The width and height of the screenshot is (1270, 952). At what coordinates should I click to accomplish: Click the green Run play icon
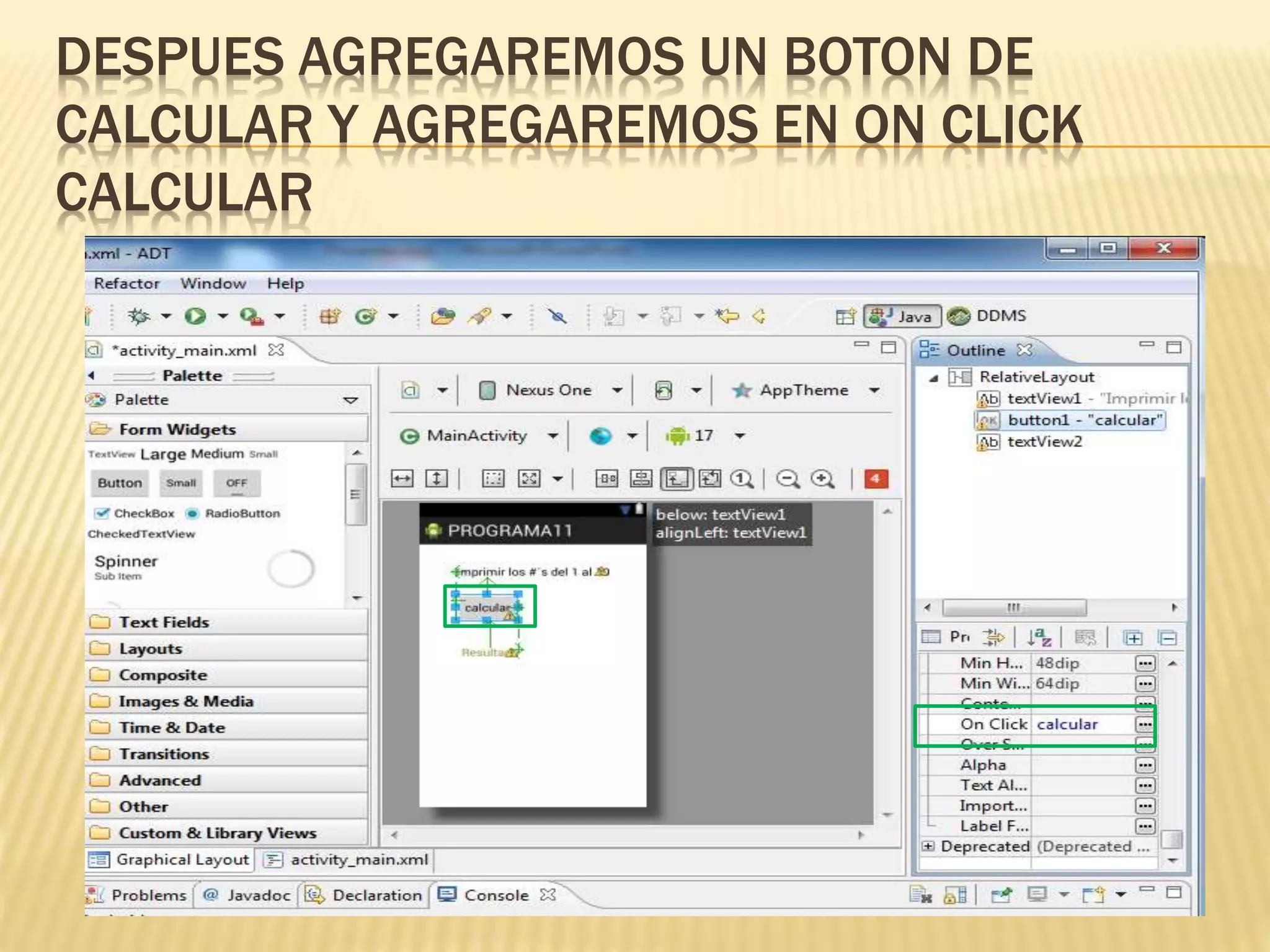[195, 316]
